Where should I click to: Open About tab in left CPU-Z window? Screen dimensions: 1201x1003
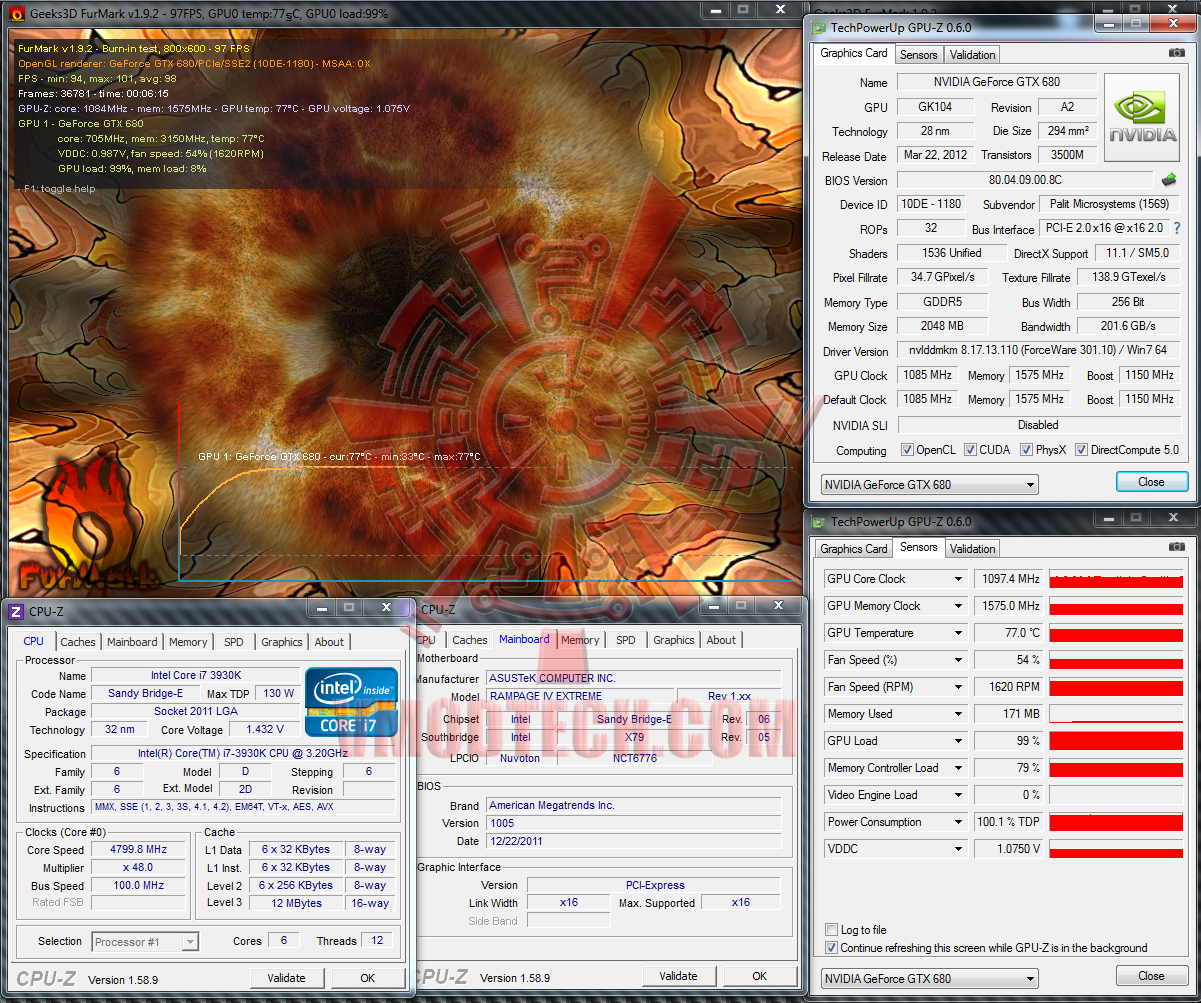329,642
